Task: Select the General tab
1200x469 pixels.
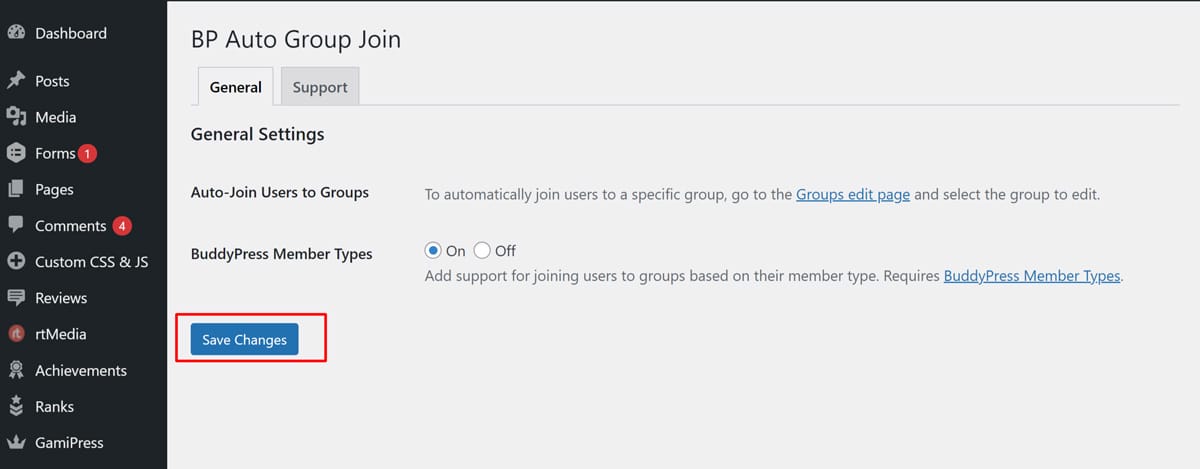Action: click(x=236, y=87)
